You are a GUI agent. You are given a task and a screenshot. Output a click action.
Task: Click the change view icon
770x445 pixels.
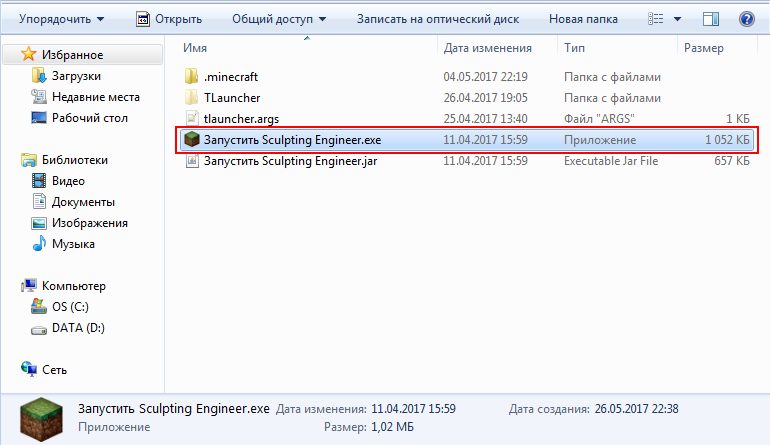(657, 18)
